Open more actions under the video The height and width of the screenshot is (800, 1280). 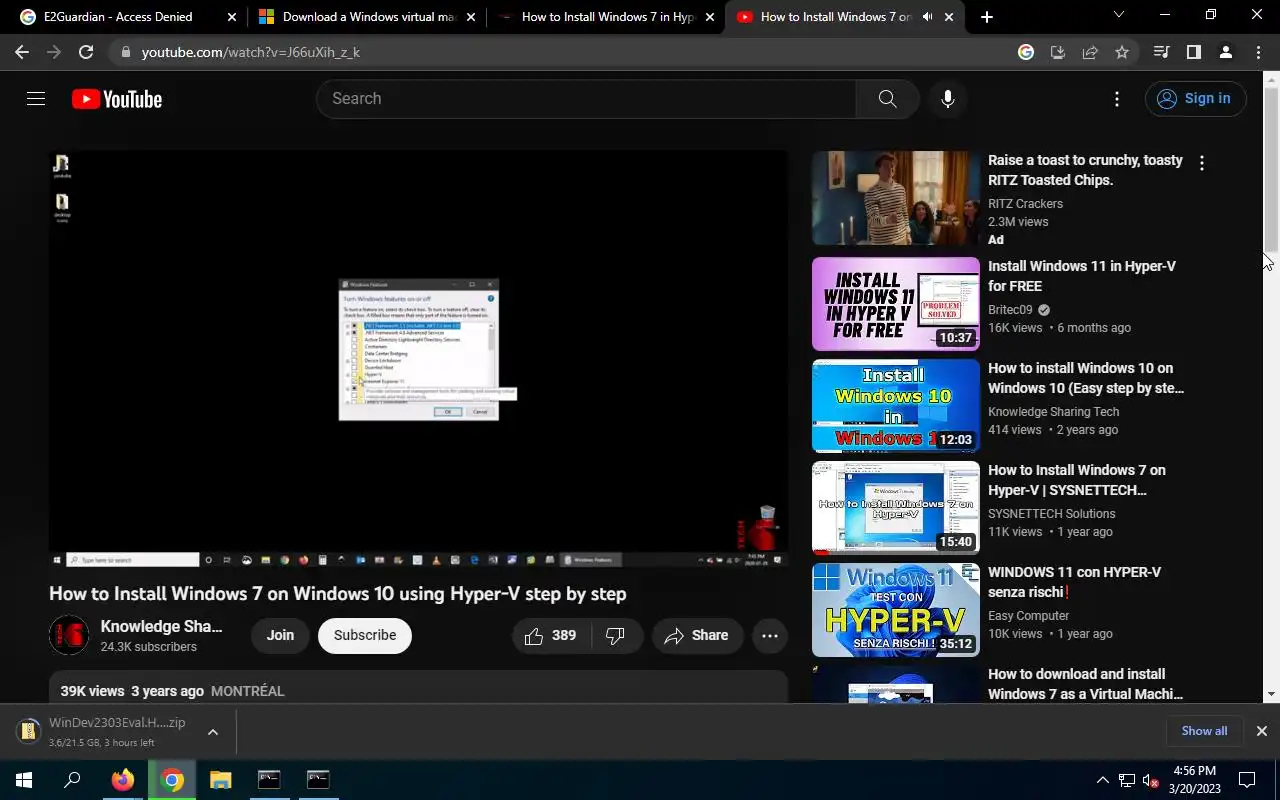click(x=770, y=635)
